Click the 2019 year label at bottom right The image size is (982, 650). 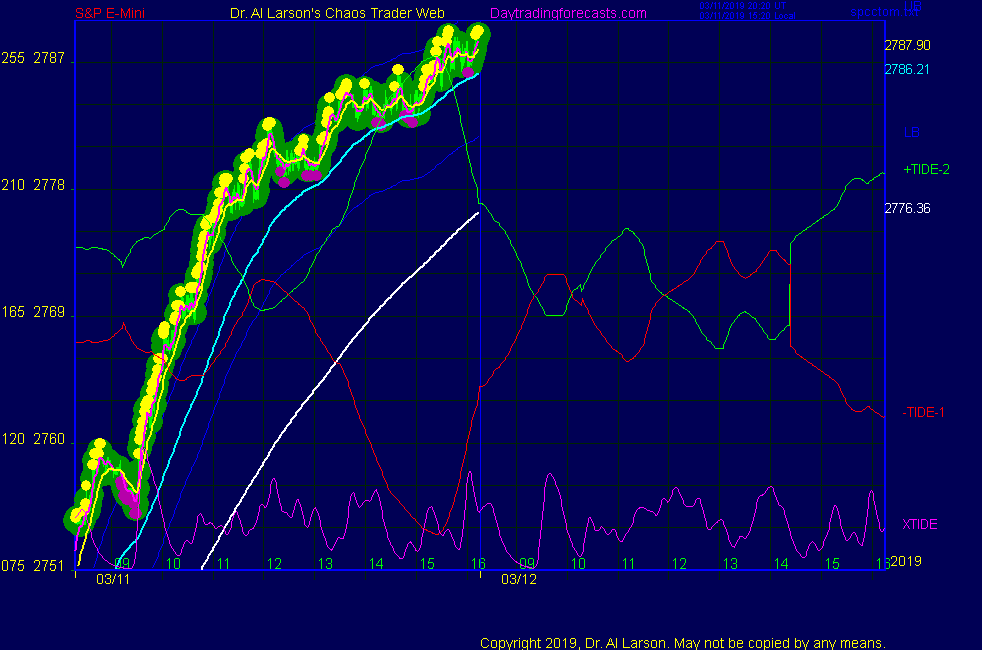[x=905, y=561]
